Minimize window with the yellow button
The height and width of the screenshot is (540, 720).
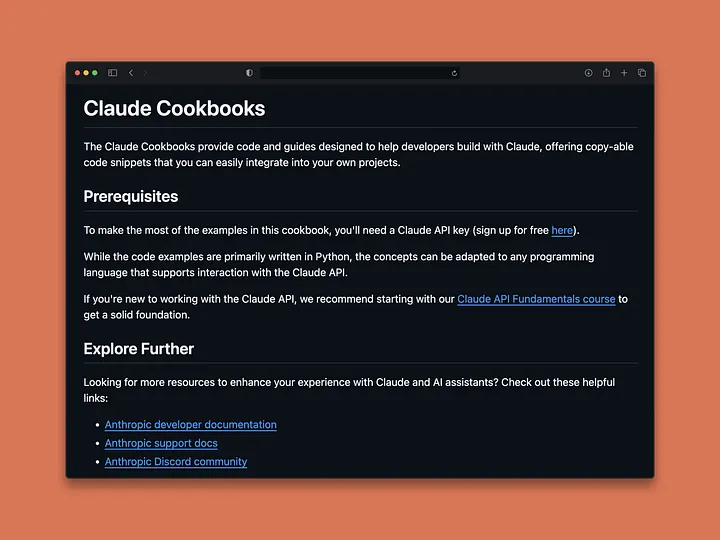86,73
